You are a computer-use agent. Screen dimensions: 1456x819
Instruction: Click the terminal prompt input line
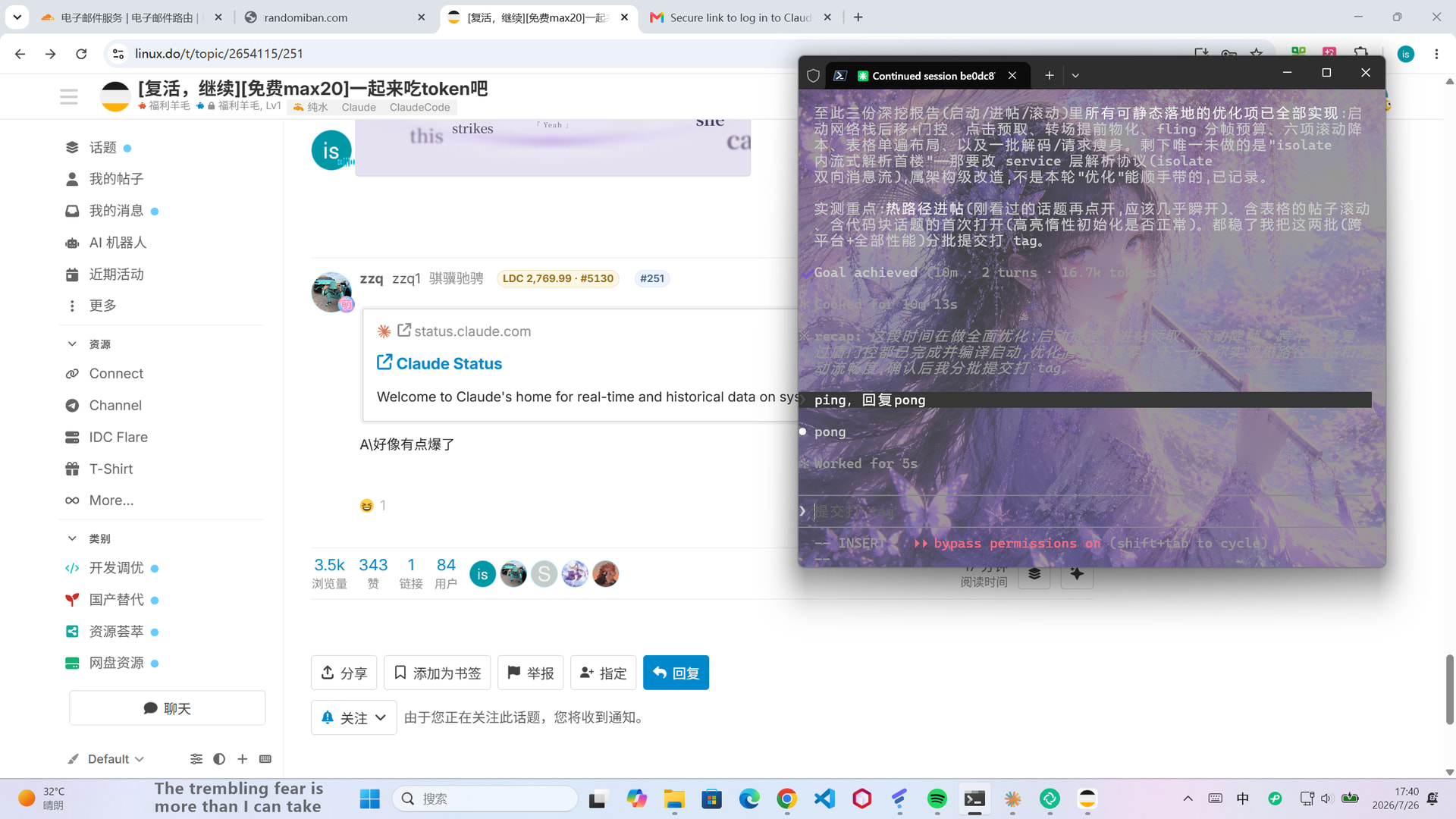click(x=1090, y=512)
